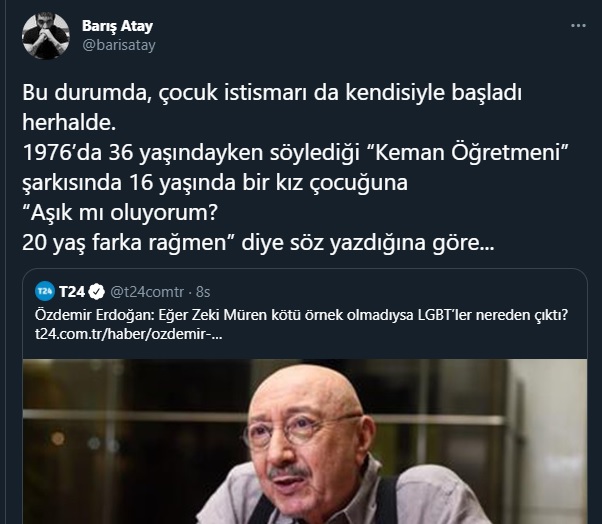Open the @t24comtr handle
This screenshot has width=602, height=524.
tap(147, 292)
